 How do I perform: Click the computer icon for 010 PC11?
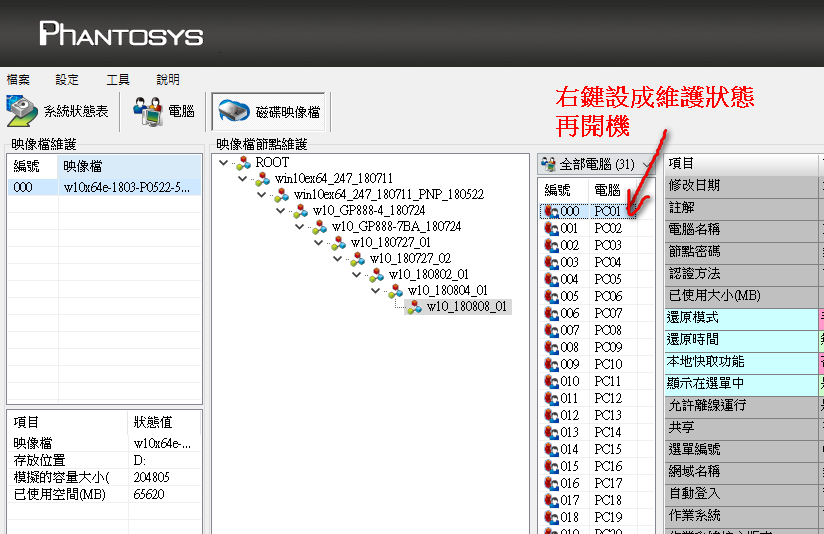[x=551, y=381]
